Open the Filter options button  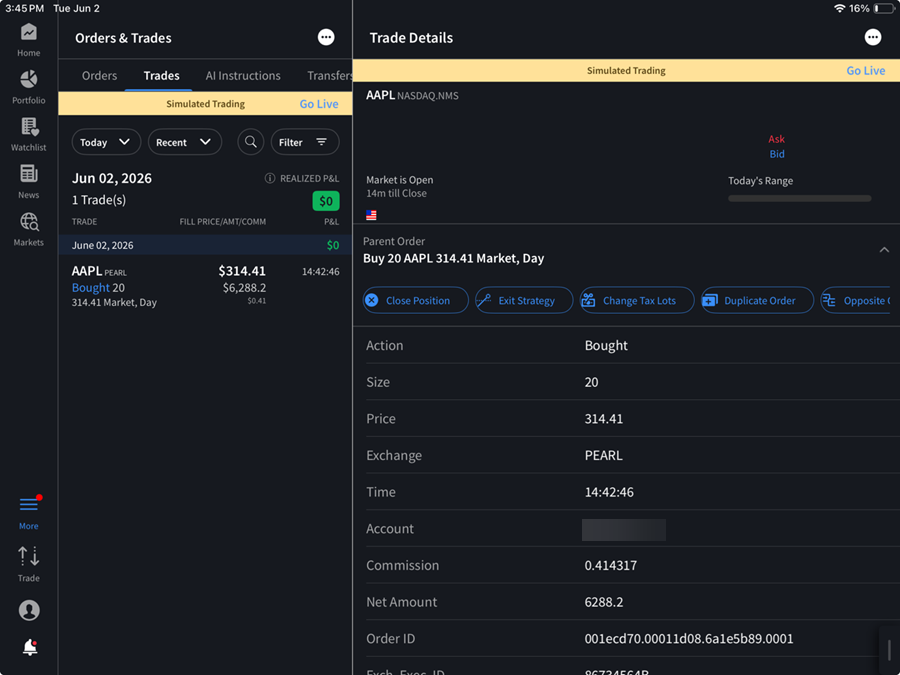(305, 142)
